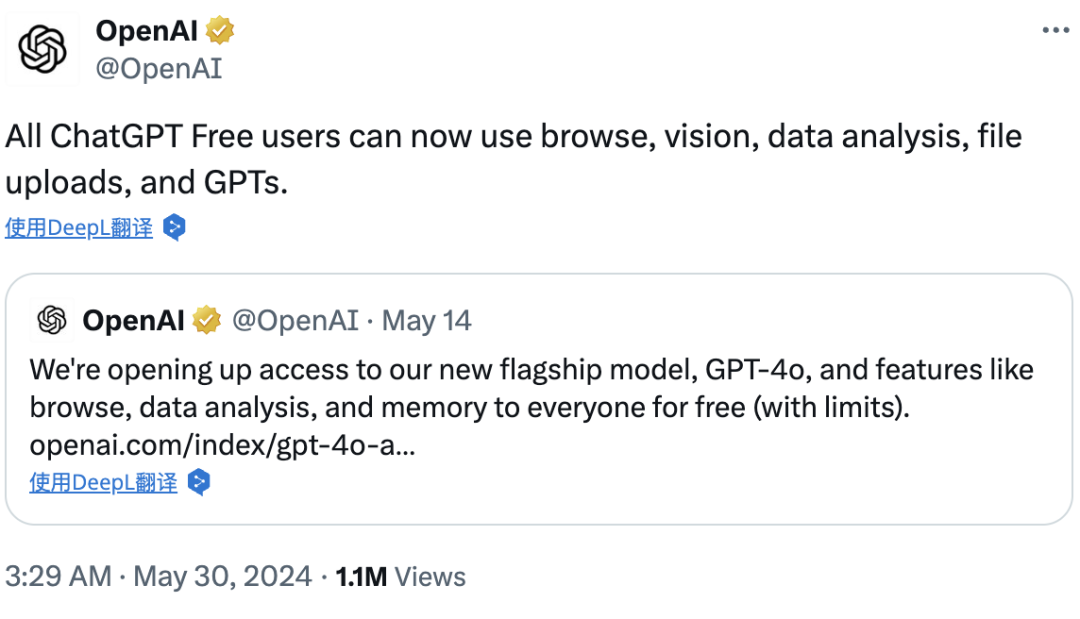Click the top 使用DeepL翻译 translate link
This screenshot has height=619, width=1080.
point(79,227)
